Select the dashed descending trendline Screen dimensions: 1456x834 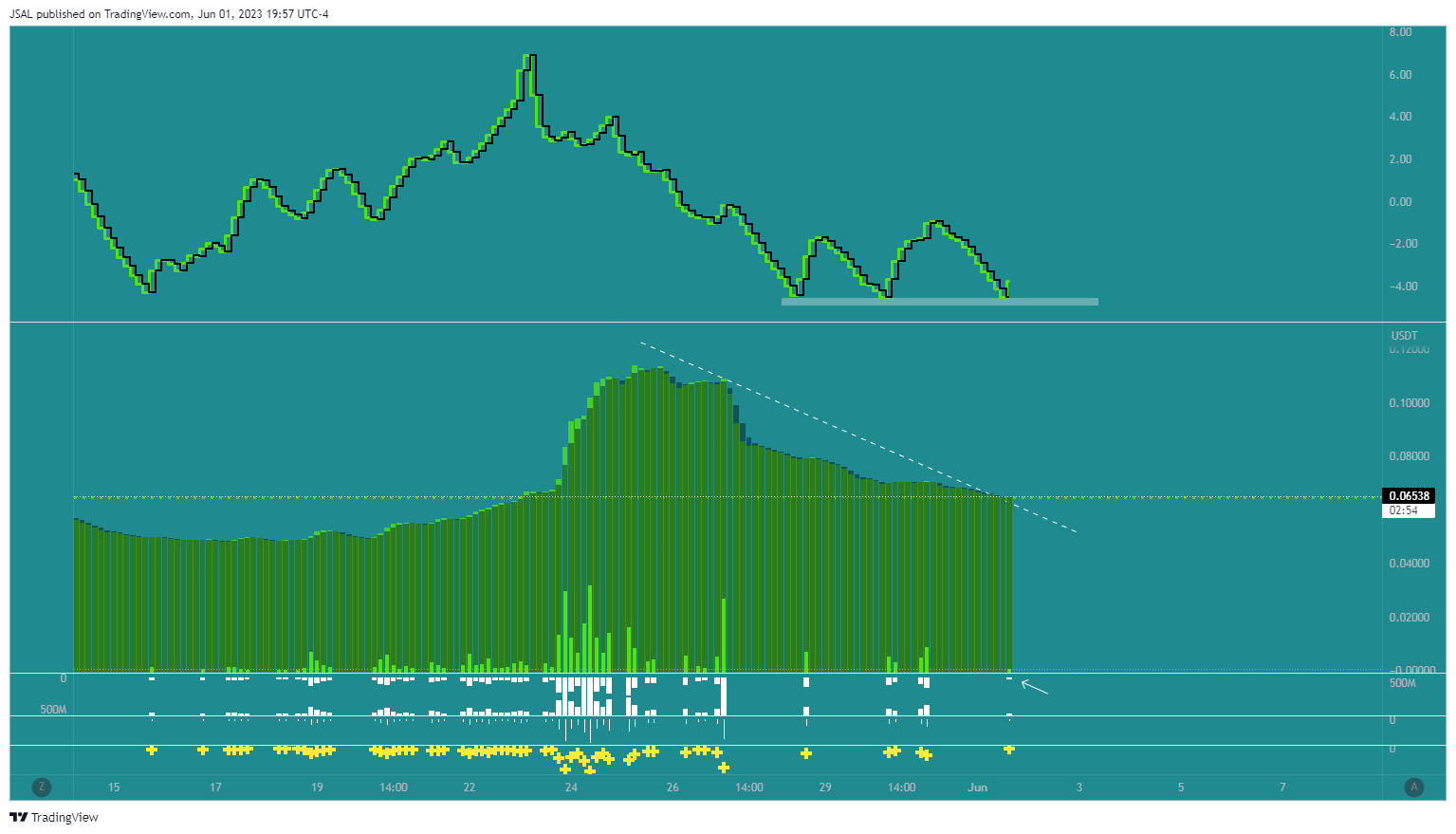point(858,437)
